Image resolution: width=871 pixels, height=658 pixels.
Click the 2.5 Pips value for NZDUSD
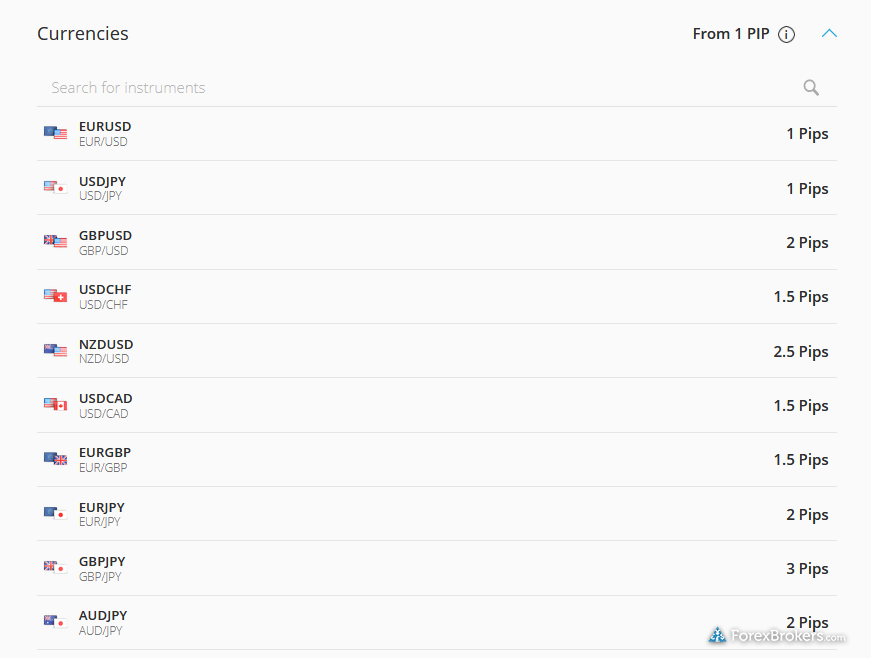(800, 351)
